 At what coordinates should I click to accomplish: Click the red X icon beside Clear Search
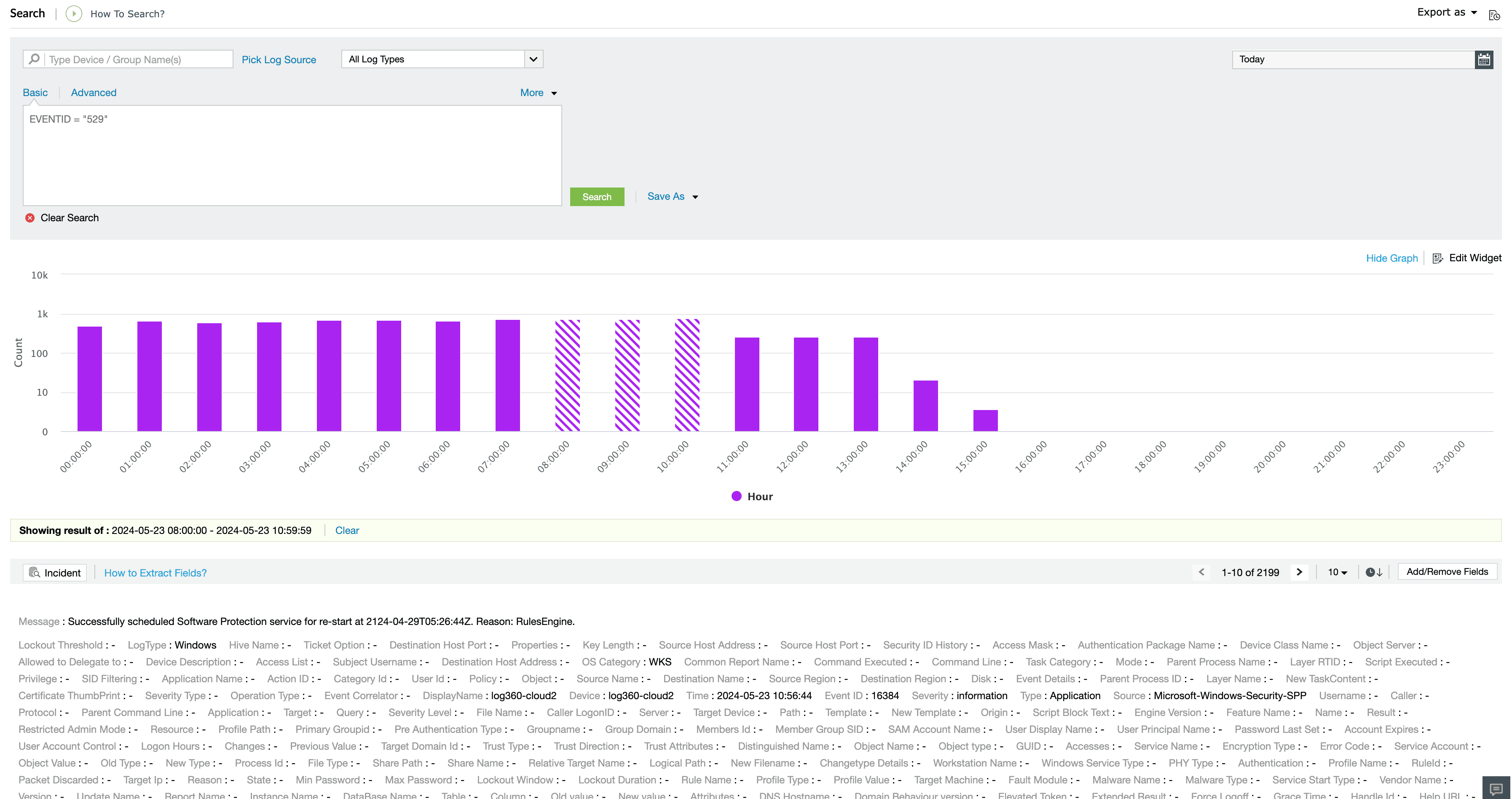pos(30,218)
